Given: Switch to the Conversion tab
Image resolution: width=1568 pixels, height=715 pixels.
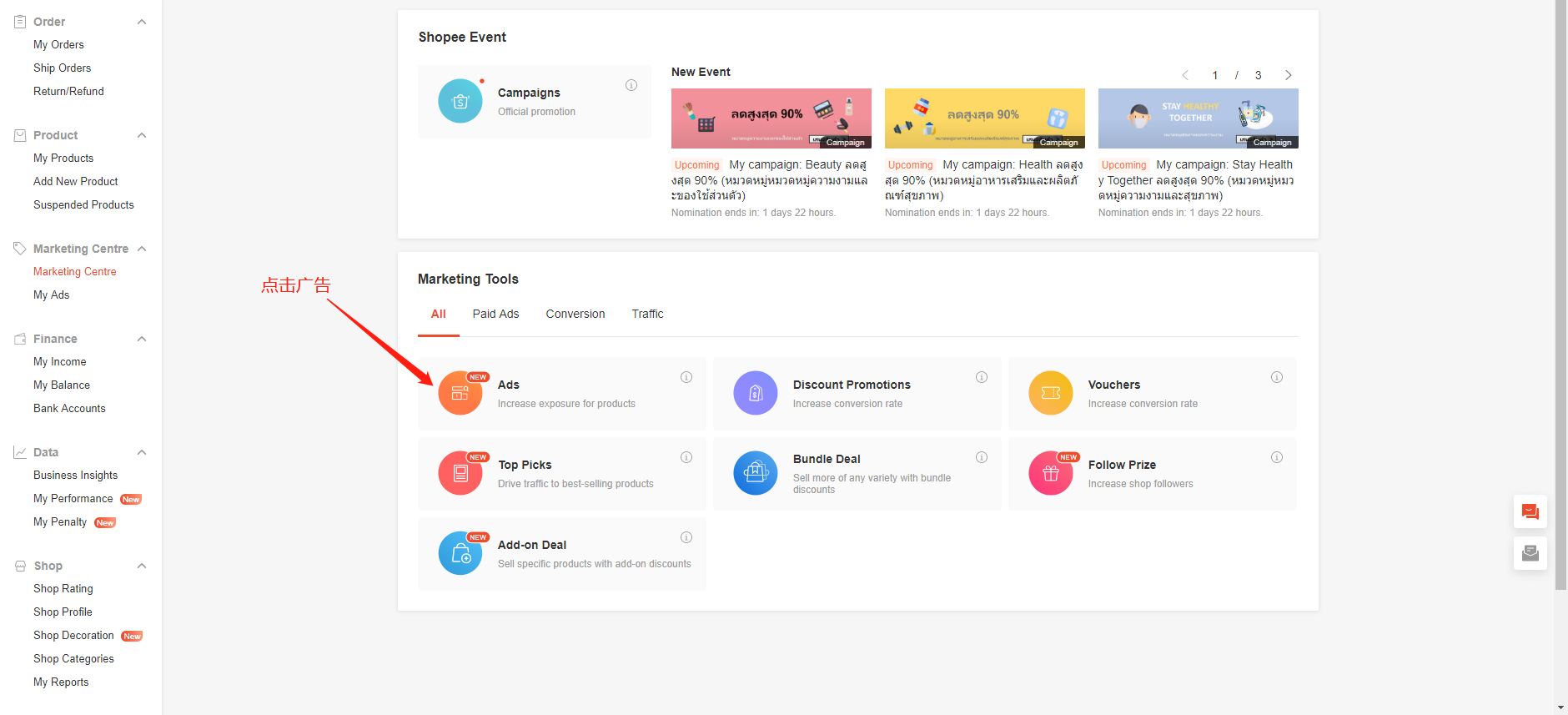Looking at the screenshot, I should pos(575,315).
